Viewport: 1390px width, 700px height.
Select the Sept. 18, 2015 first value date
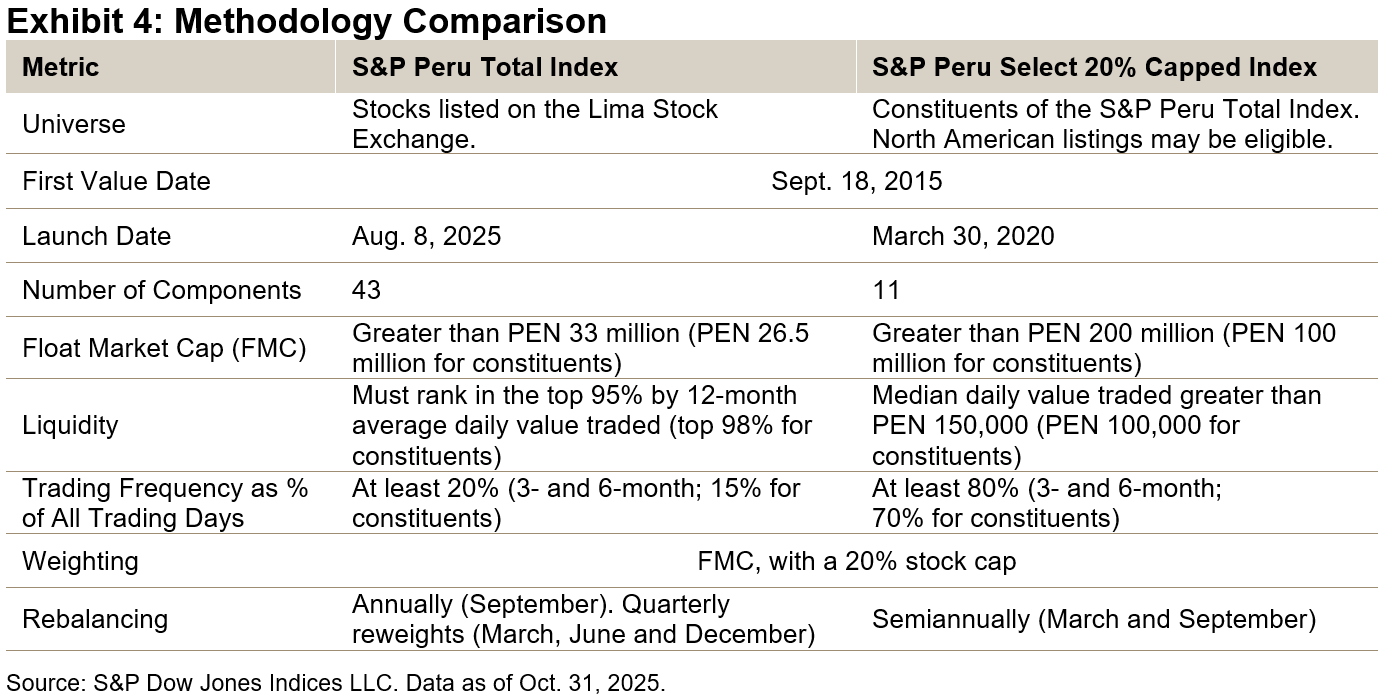point(856,181)
